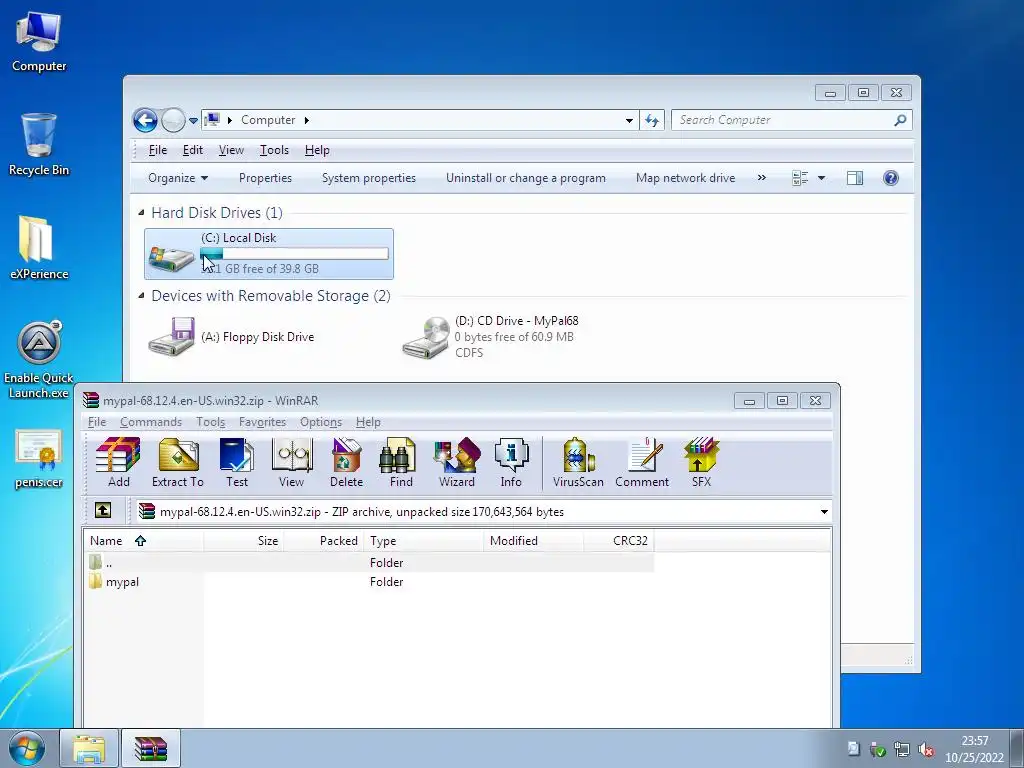
Task: Select the A: Floppy Disk Drive
Action: pos(232,336)
